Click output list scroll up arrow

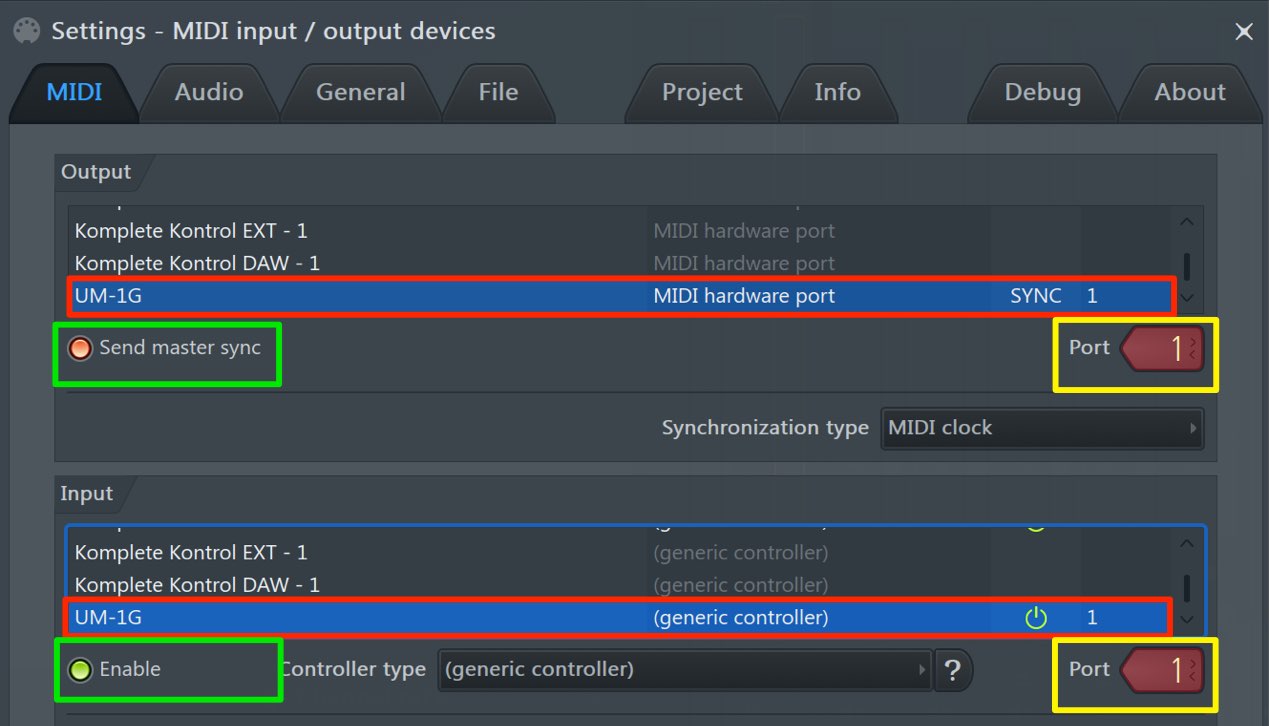1187,222
